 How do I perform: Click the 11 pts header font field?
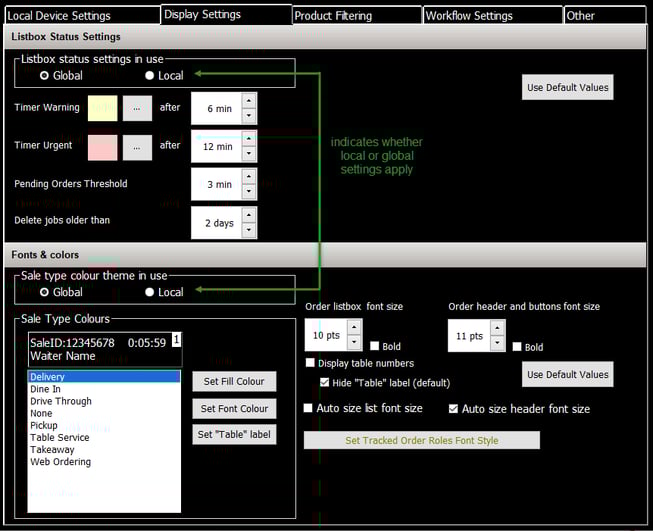[x=469, y=336]
